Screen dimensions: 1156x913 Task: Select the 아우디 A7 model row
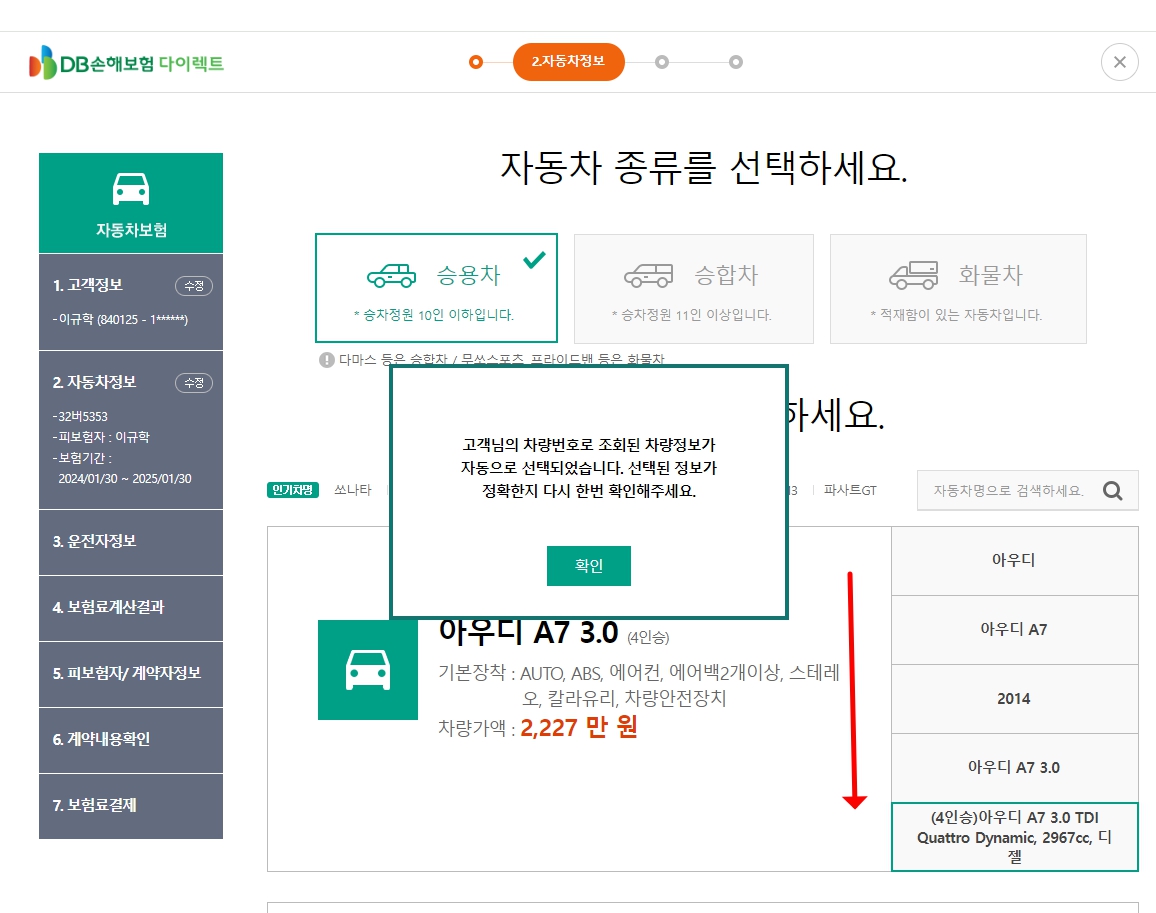coord(1014,630)
